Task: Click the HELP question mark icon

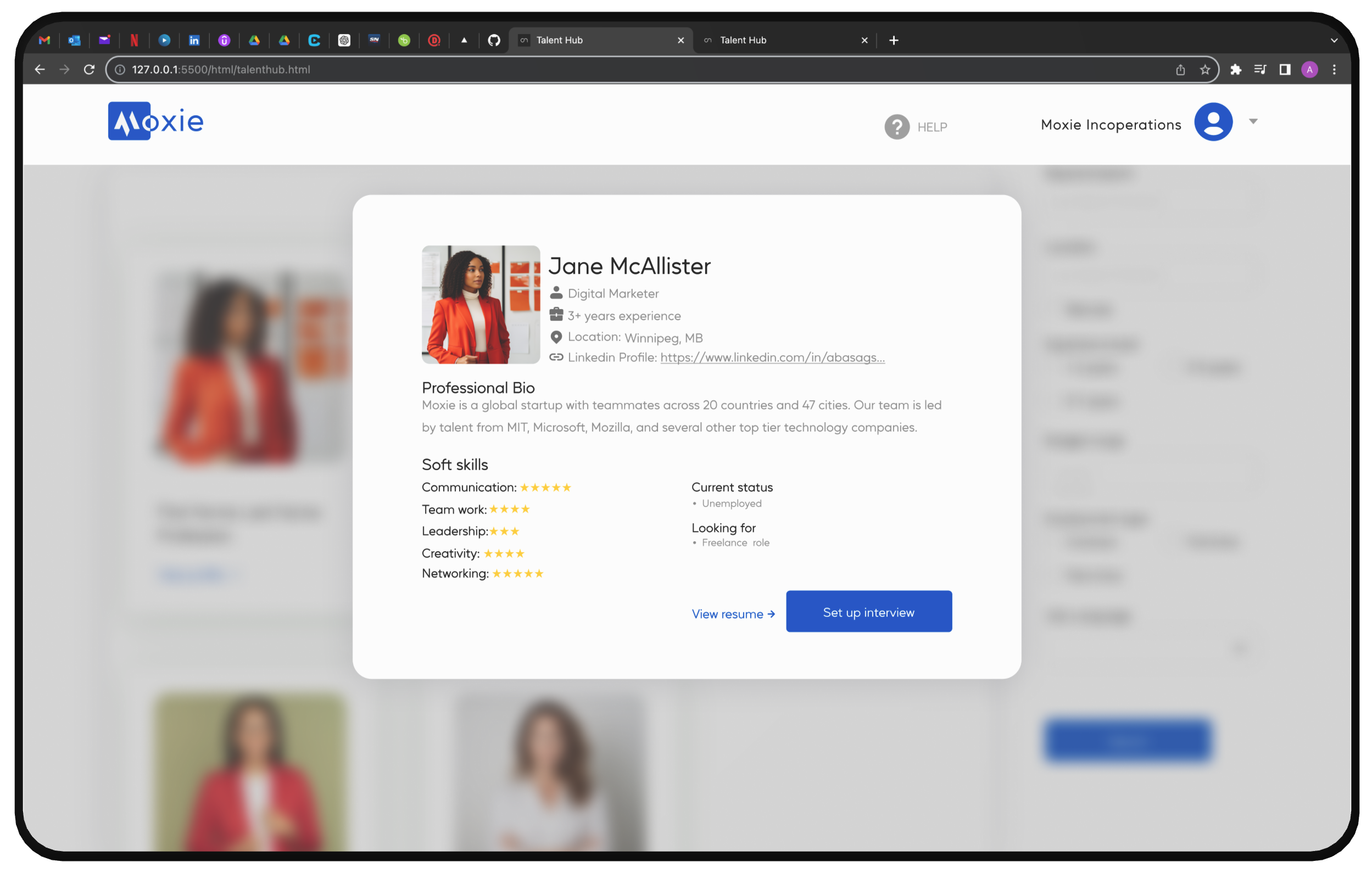Action: pyautogui.click(x=896, y=126)
